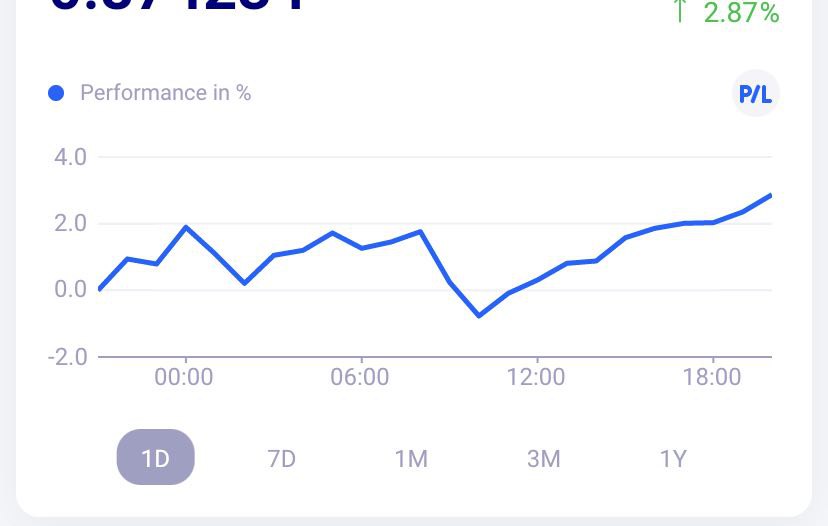Switch to the 1M time range
Image resolution: width=828 pixels, height=526 pixels.
click(x=411, y=458)
